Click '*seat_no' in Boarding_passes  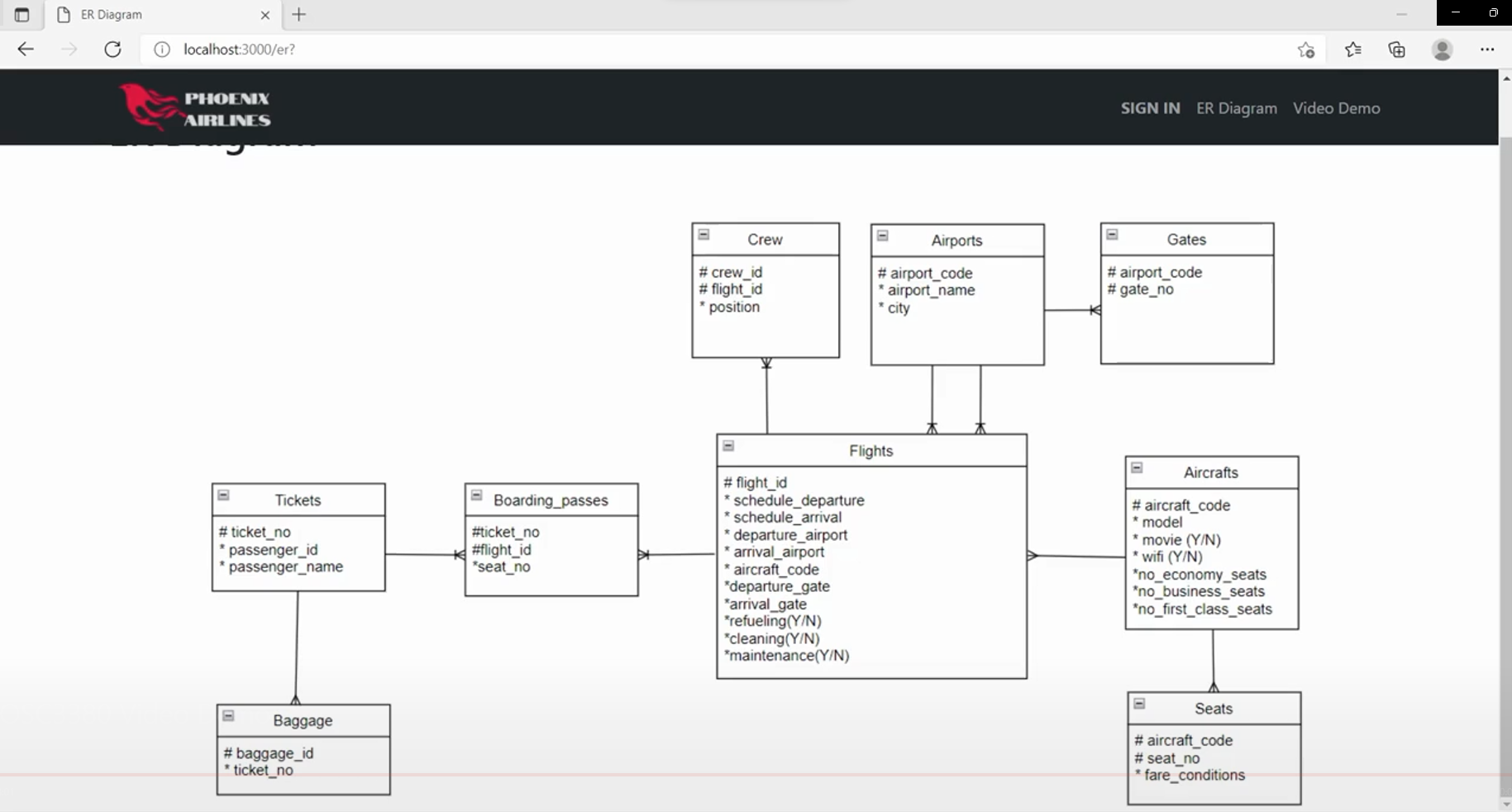coord(501,566)
